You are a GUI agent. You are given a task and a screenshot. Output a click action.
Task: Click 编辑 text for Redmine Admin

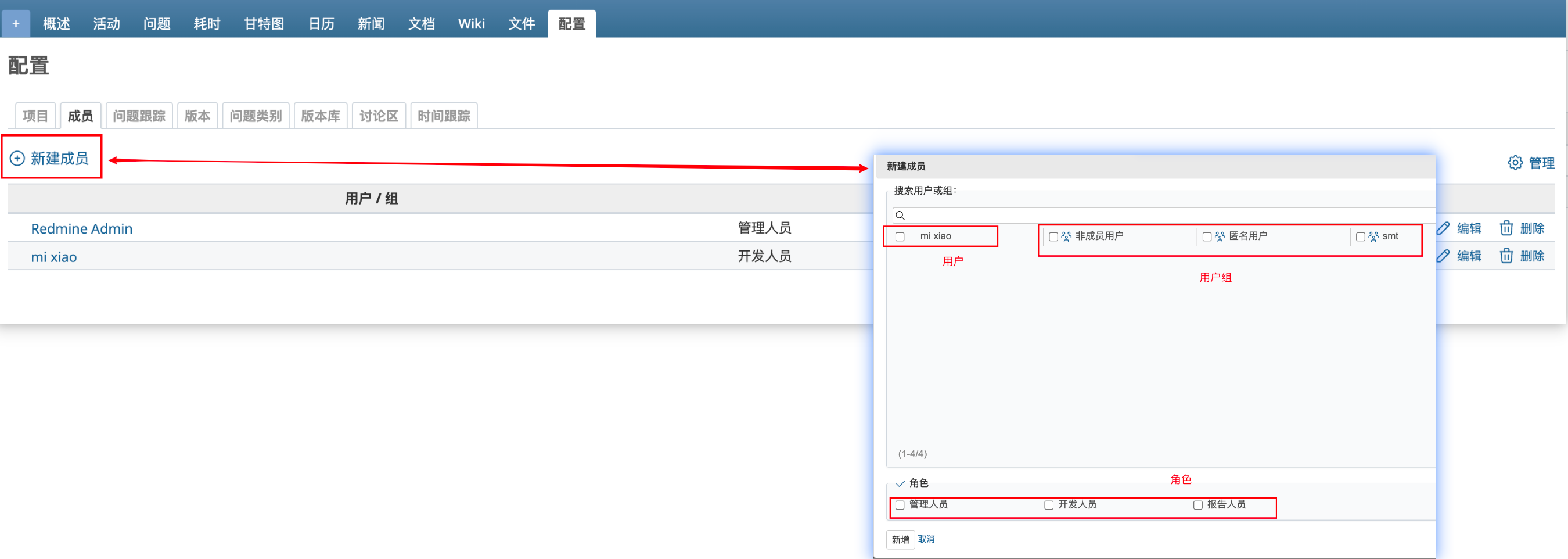point(1469,228)
